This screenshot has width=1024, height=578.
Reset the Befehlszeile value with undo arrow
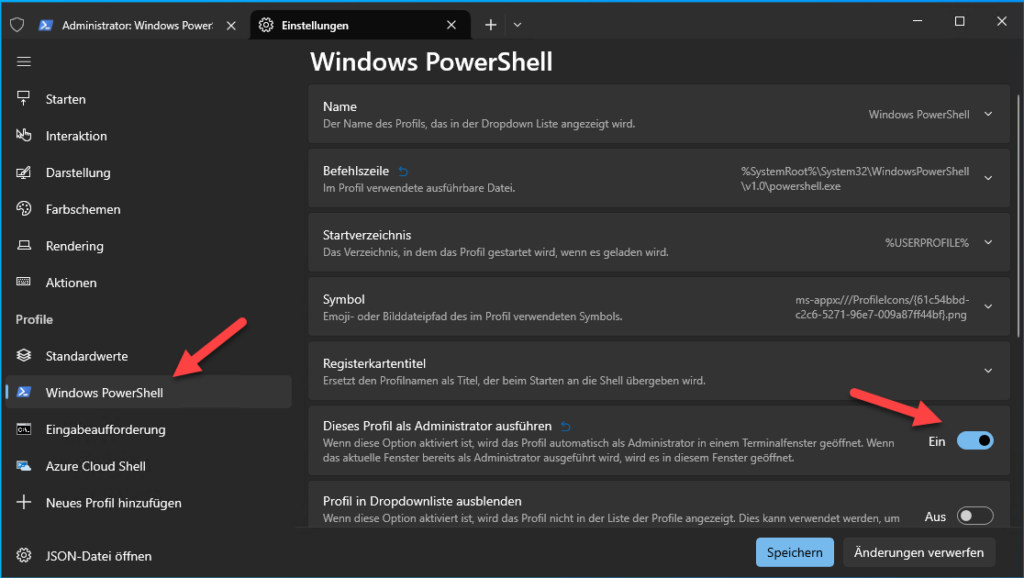tap(403, 171)
